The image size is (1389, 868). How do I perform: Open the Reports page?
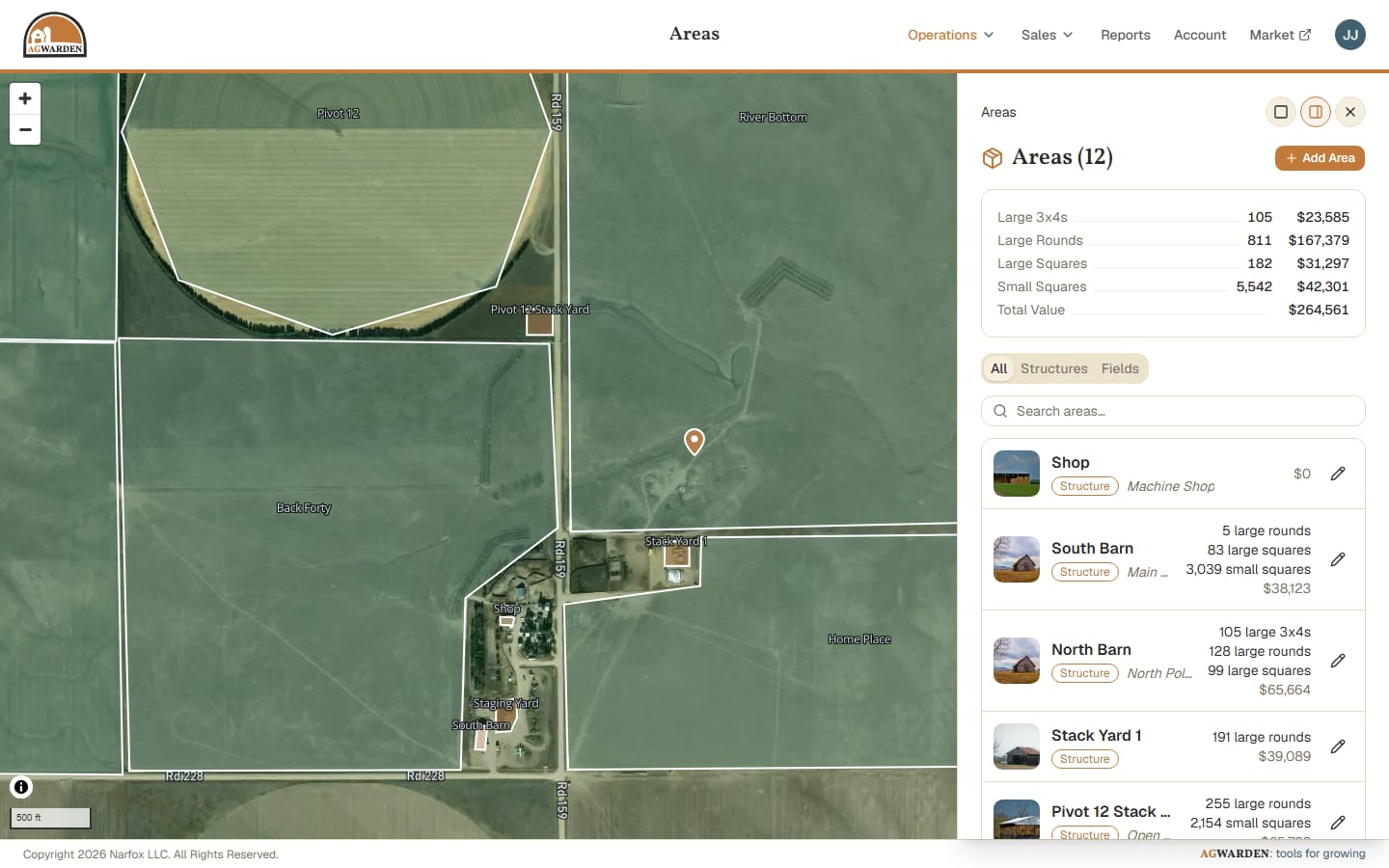(1126, 35)
